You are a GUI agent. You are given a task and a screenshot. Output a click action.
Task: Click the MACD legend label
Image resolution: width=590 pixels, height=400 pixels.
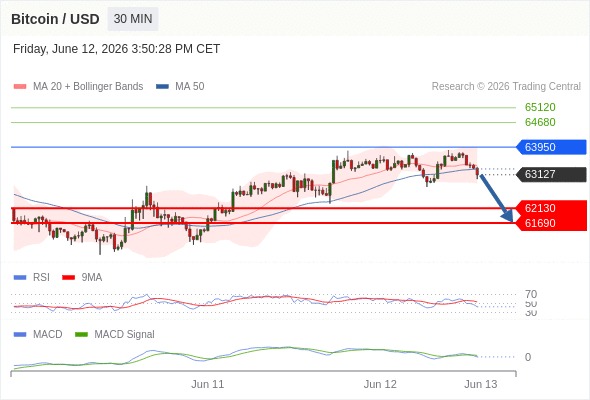click(48, 335)
